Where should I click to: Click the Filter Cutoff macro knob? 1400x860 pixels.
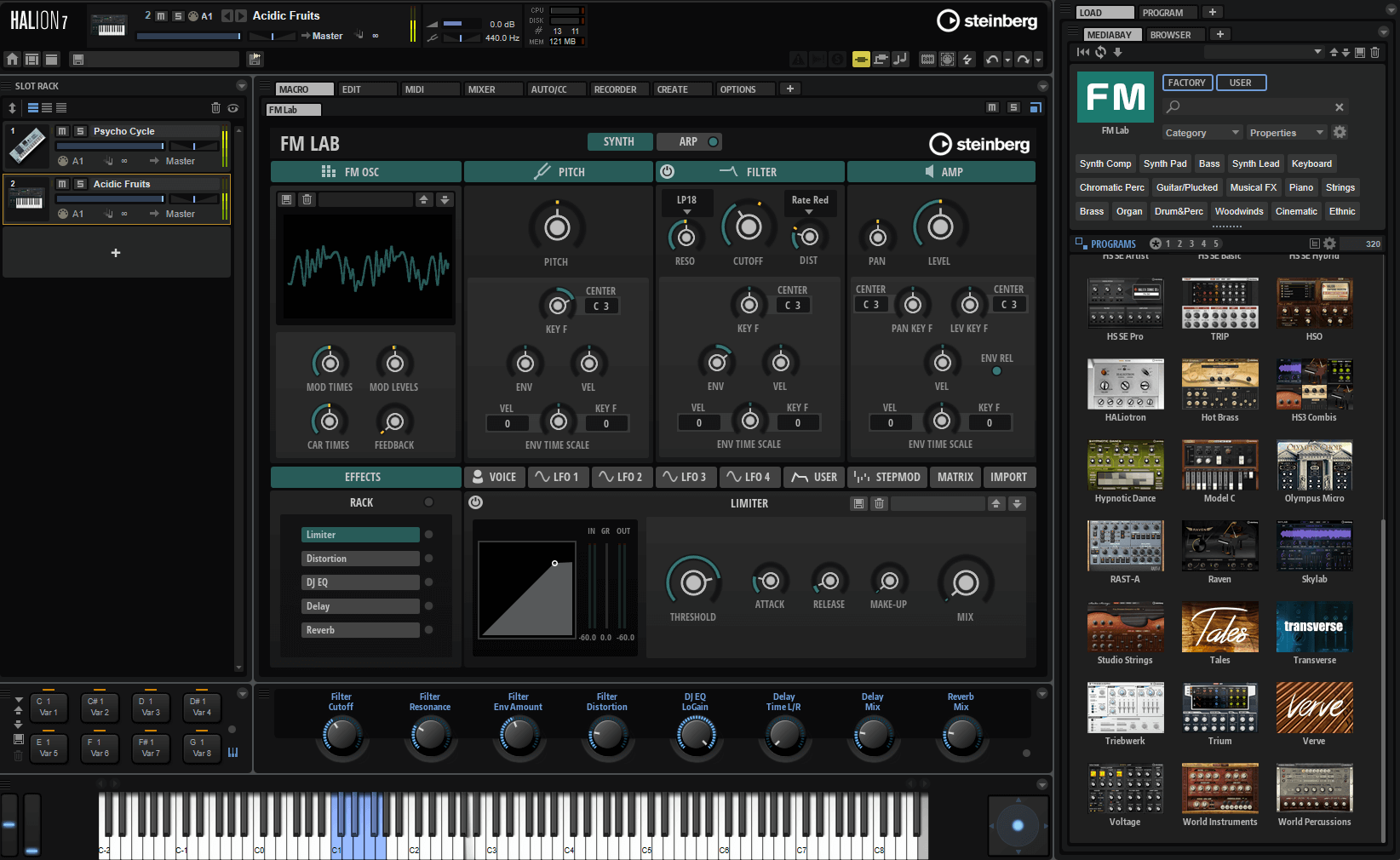coord(341,733)
